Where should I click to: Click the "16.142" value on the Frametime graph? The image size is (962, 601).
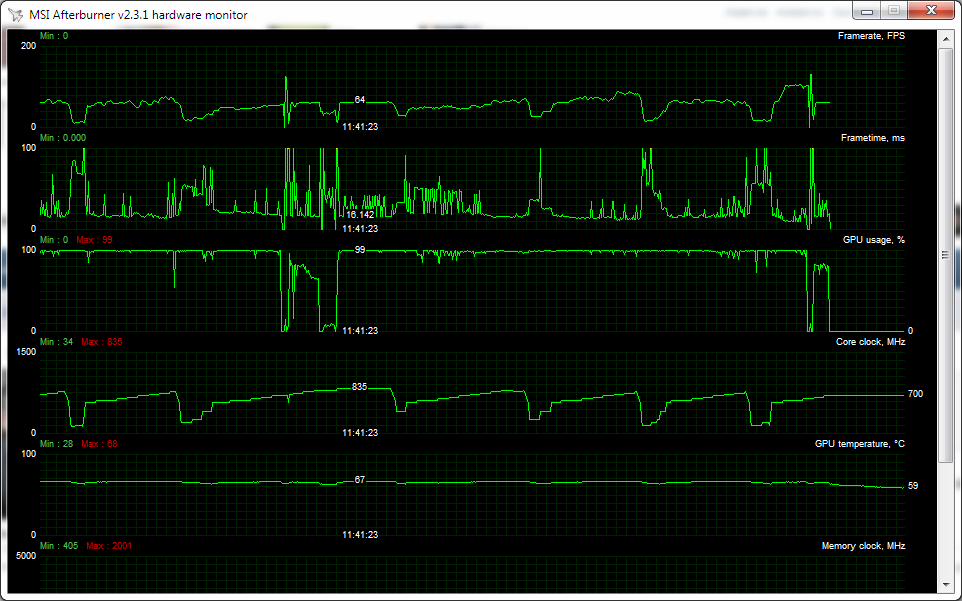click(360, 215)
